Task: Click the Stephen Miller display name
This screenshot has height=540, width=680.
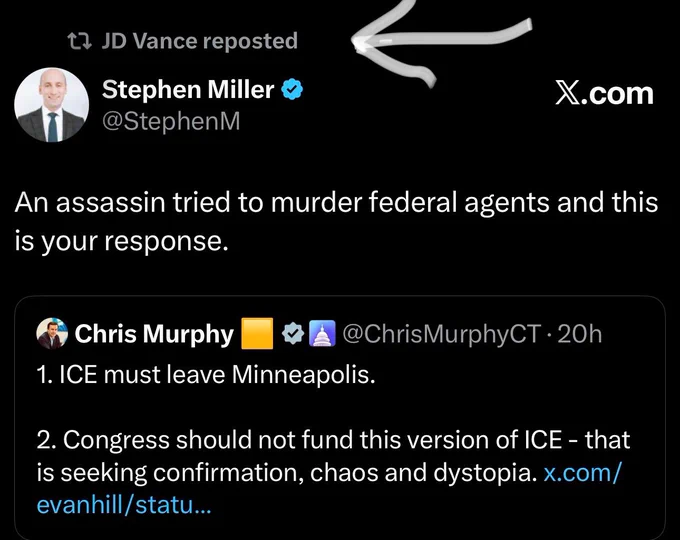Action: [x=188, y=90]
